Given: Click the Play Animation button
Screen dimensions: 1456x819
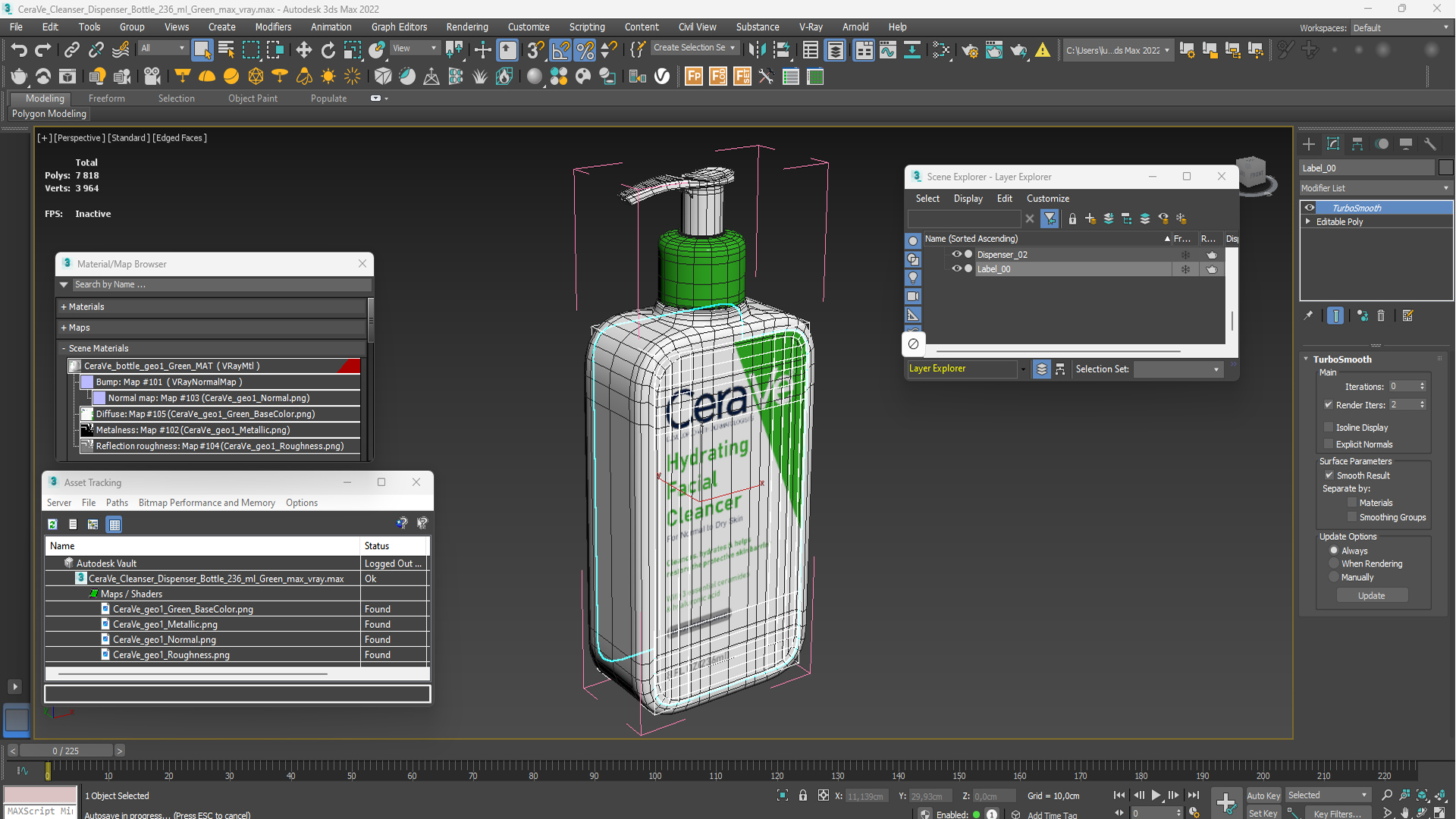Looking at the screenshot, I should pyautogui.click(x=1156, y=795).
